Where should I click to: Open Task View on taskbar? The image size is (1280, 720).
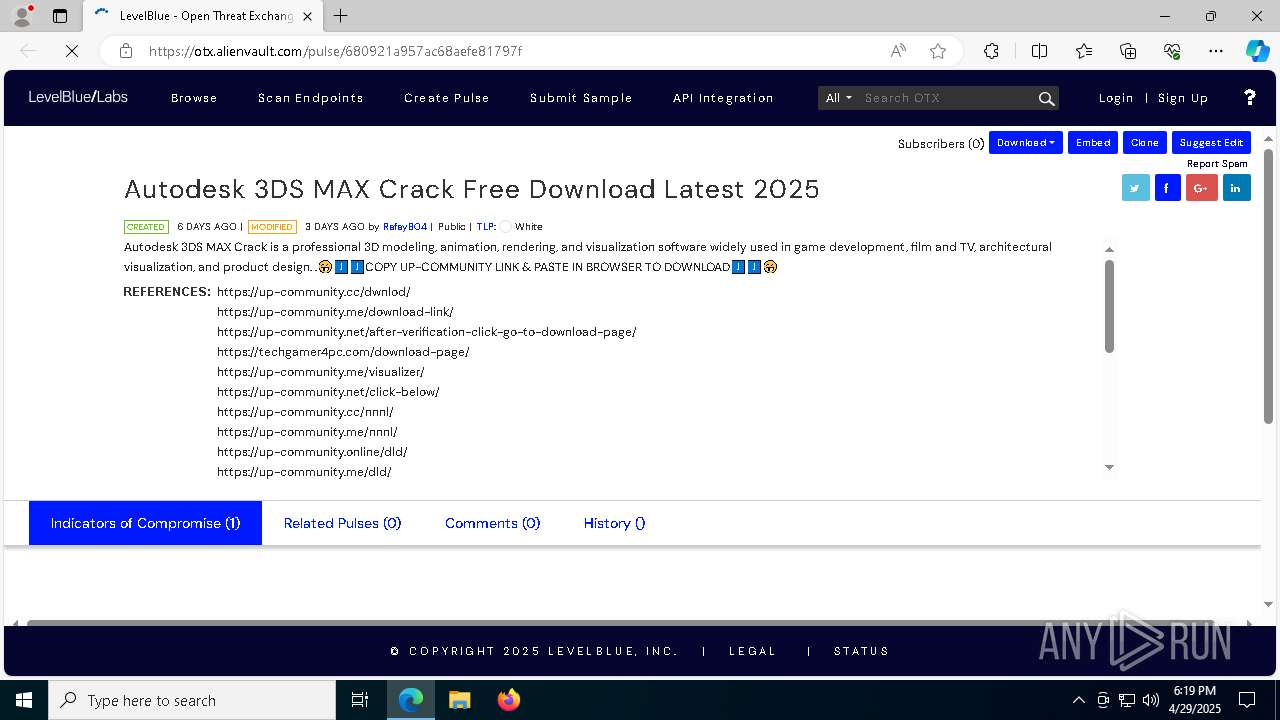(x=360, y=700)
